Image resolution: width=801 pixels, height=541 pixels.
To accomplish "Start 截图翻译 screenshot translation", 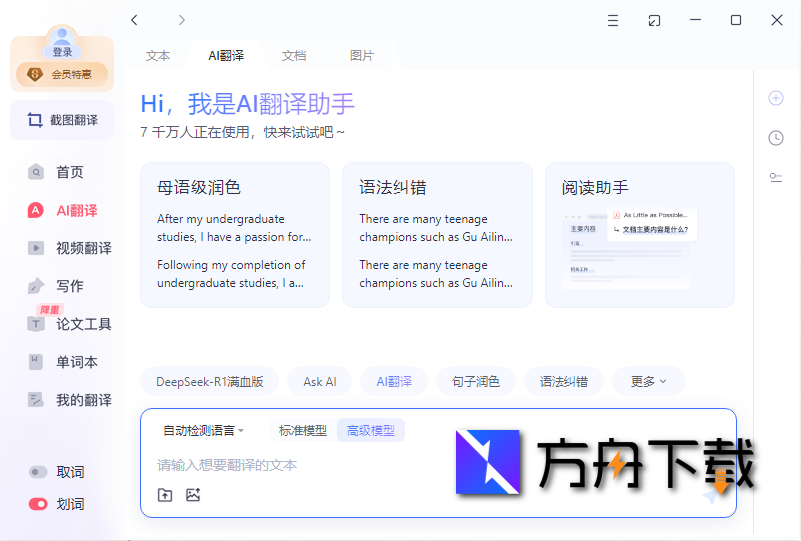I will 62,120.
